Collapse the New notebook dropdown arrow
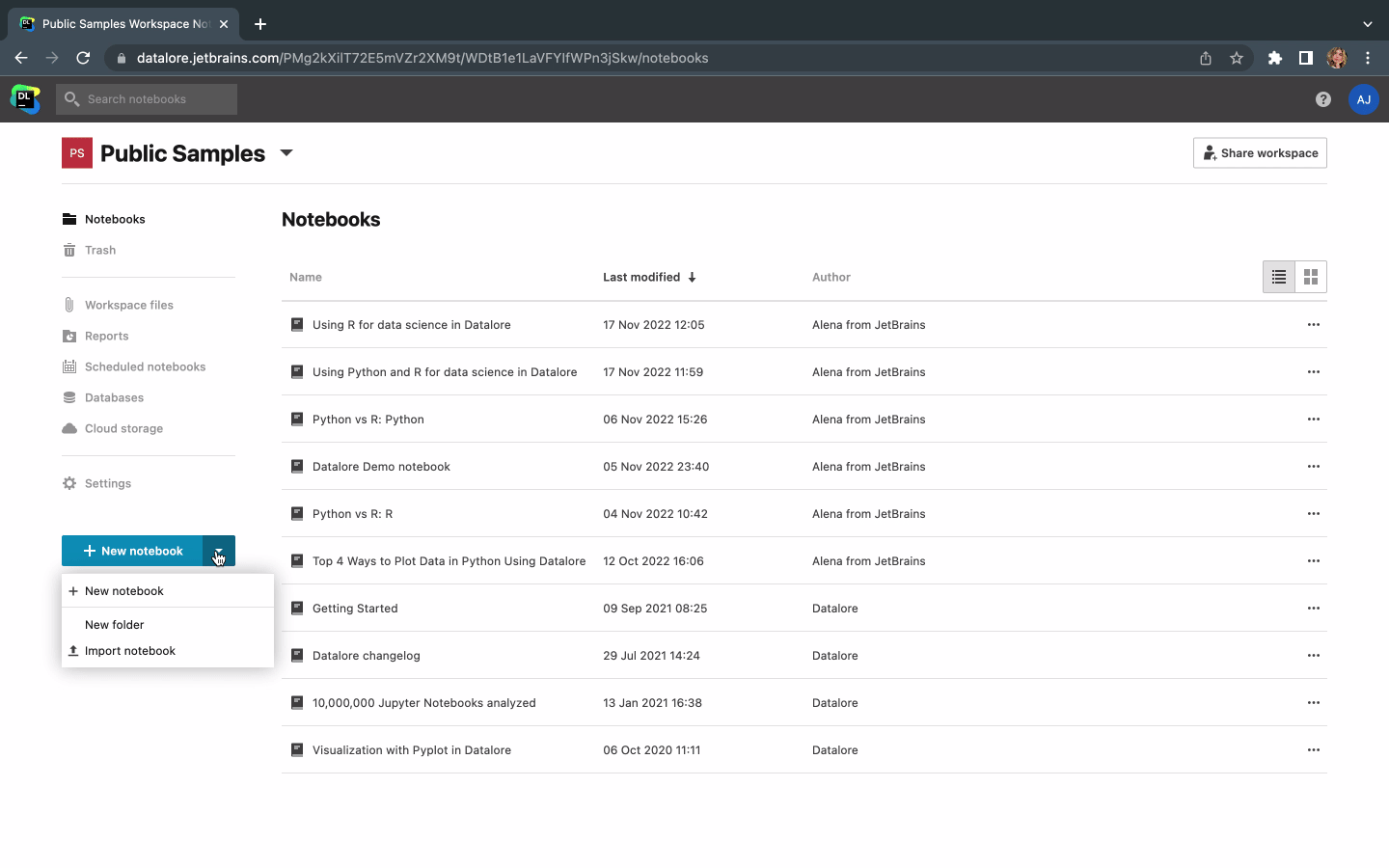 (x=219, y=551)
